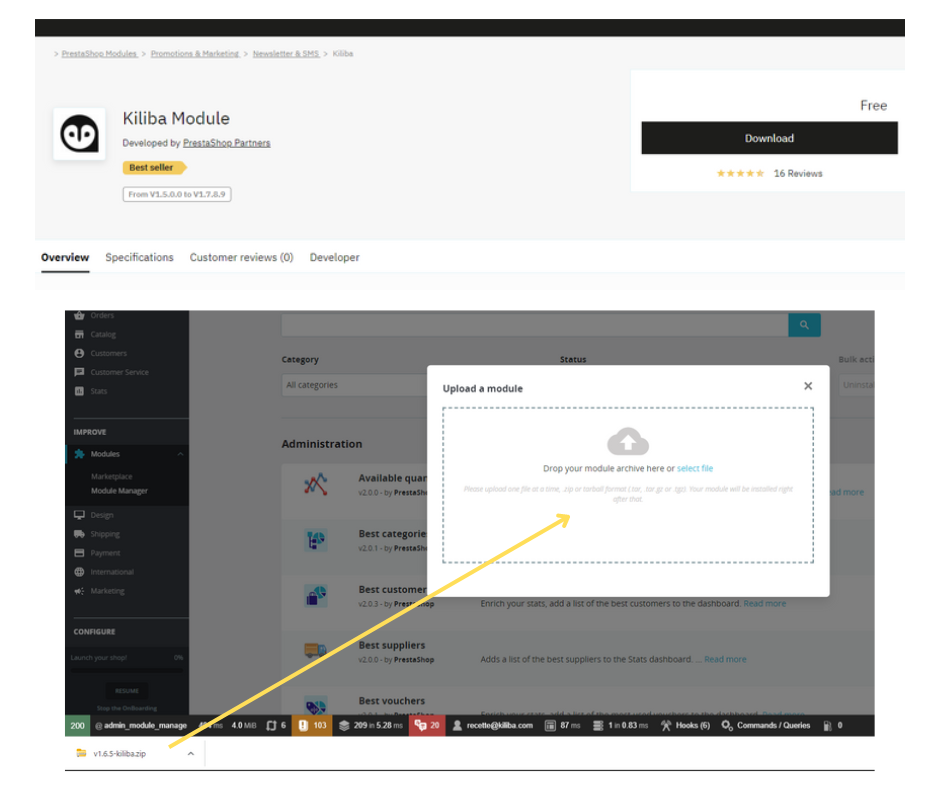Click the orange 103 warnings debug icon
This screenshot has width=940, height=788.
[303, 726]
